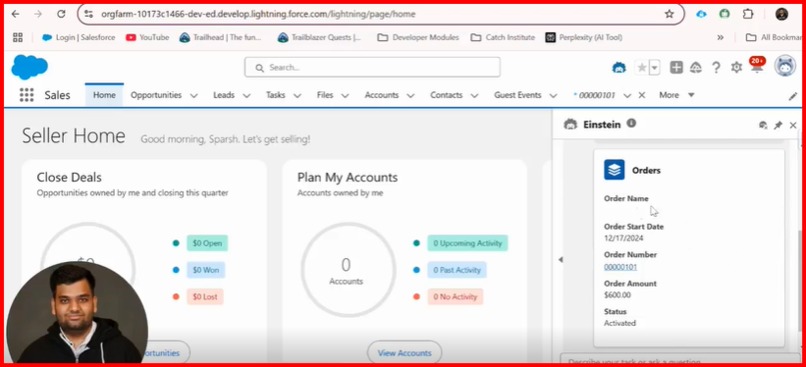The height and width of the screenshot is (367, 806).
Task: Open the Help question mark icon
Action: [716, 67]
